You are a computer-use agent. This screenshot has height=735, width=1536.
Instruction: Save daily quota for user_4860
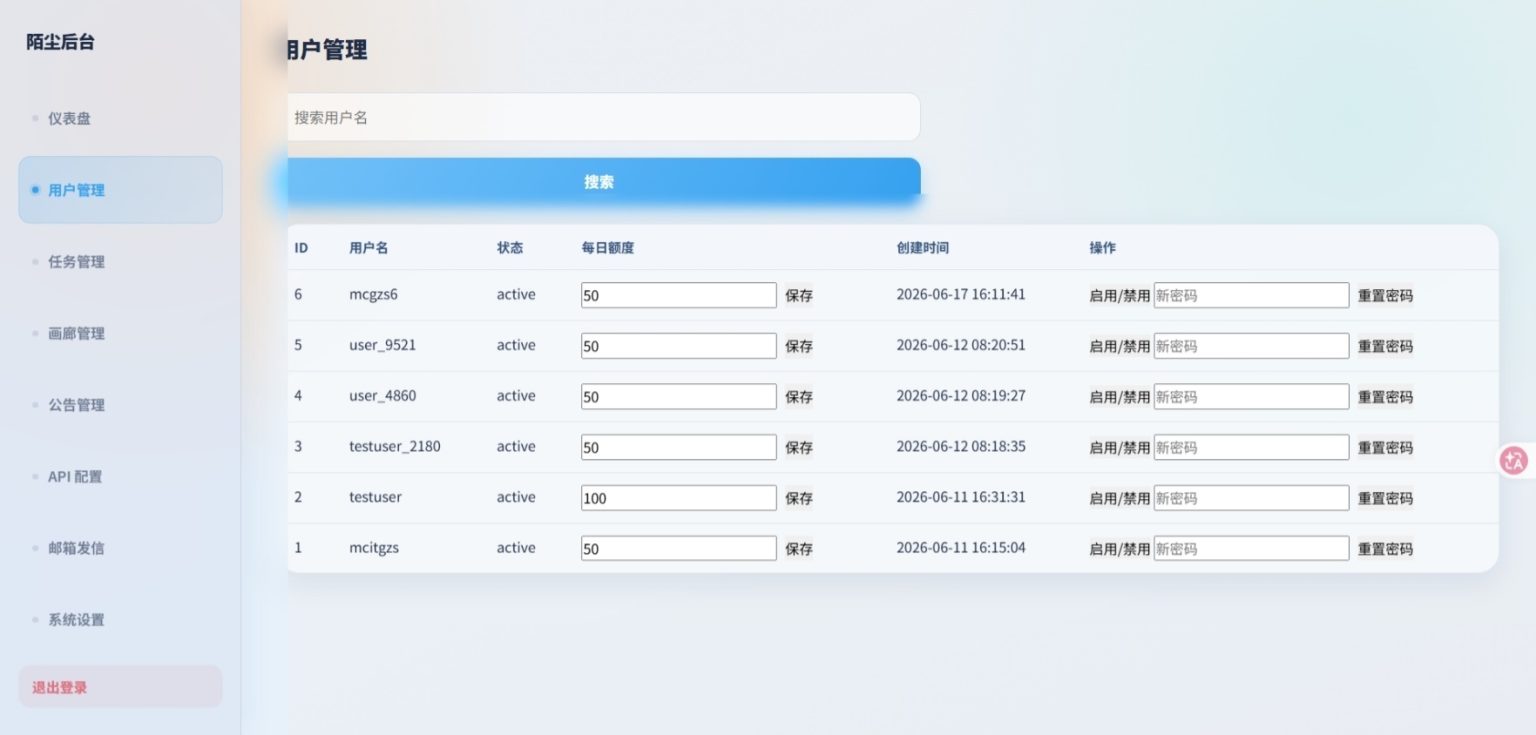point(799,397)
